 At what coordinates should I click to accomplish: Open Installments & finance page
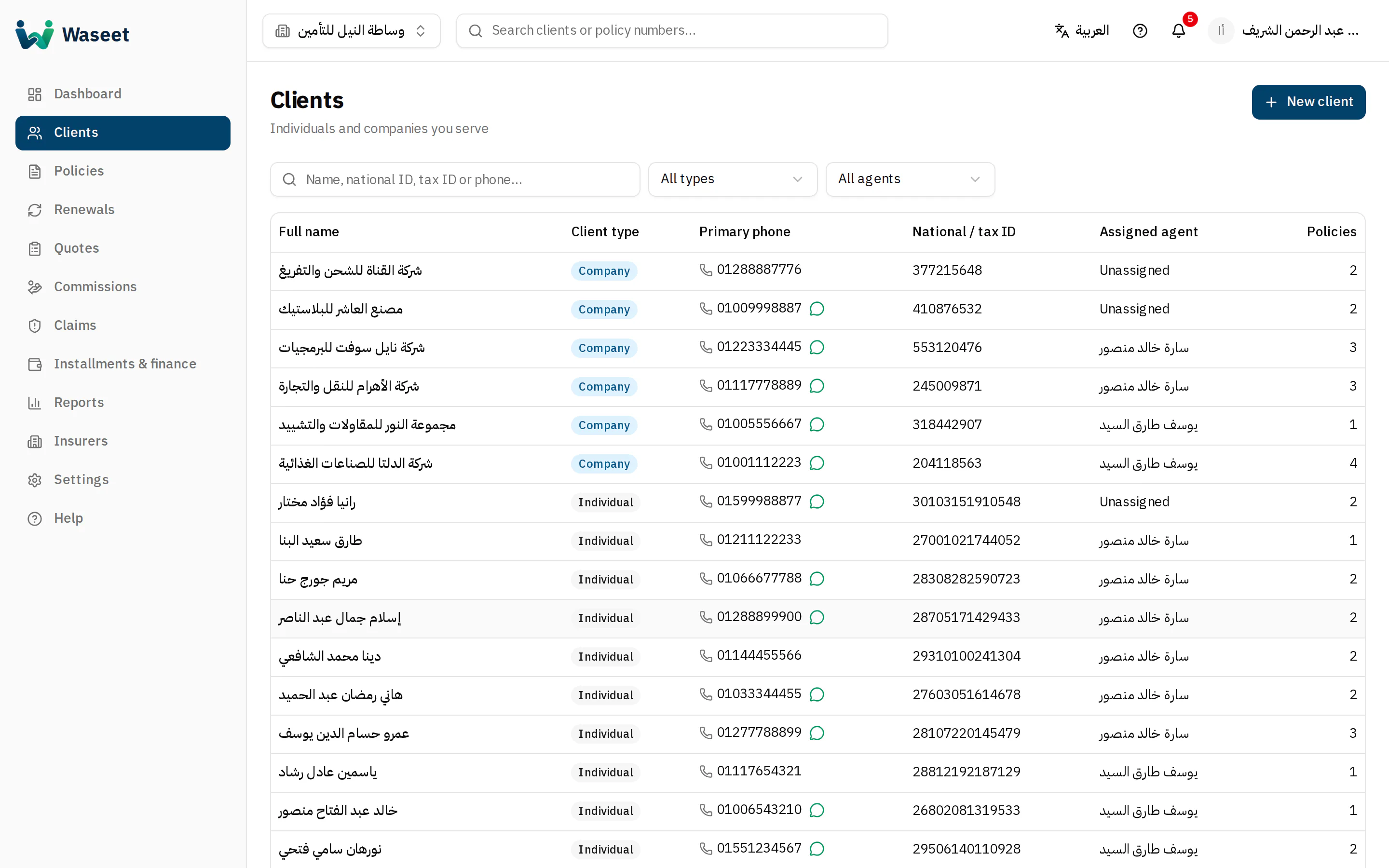(123, 364)
